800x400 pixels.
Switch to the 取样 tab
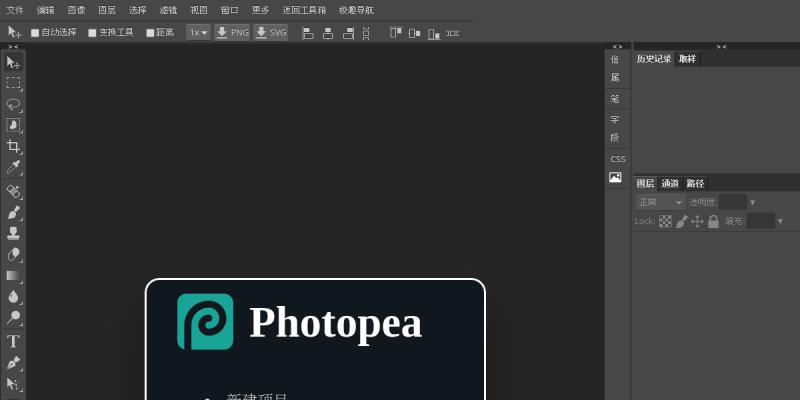click(687, 59)
